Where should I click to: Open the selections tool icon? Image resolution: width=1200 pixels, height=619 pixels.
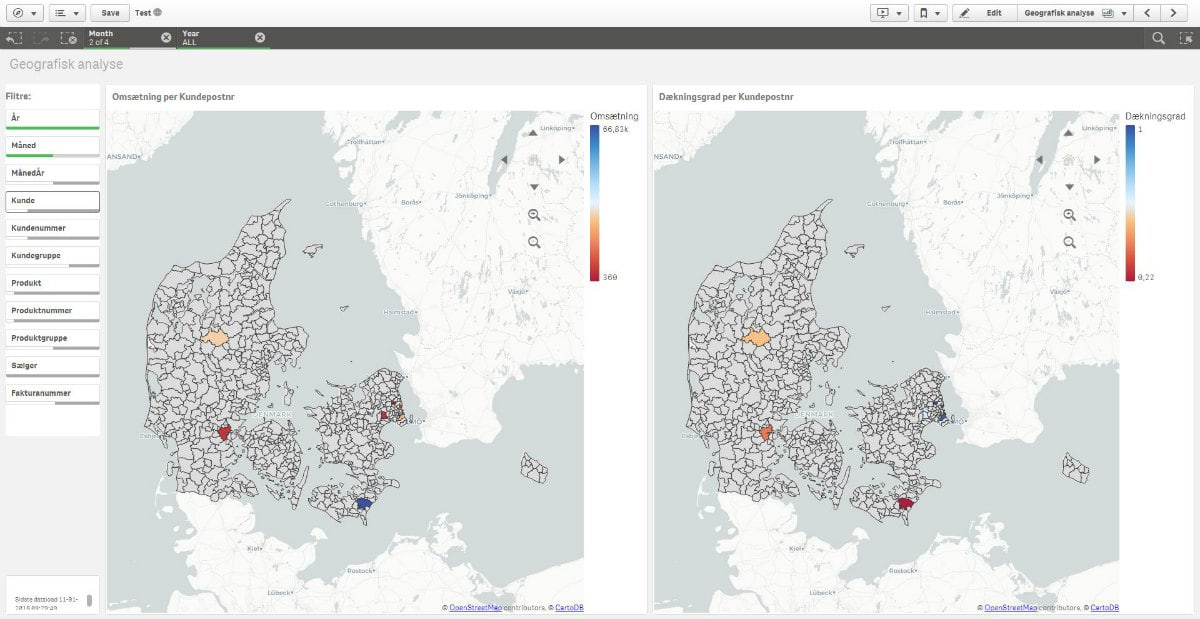coord(1186,38)
